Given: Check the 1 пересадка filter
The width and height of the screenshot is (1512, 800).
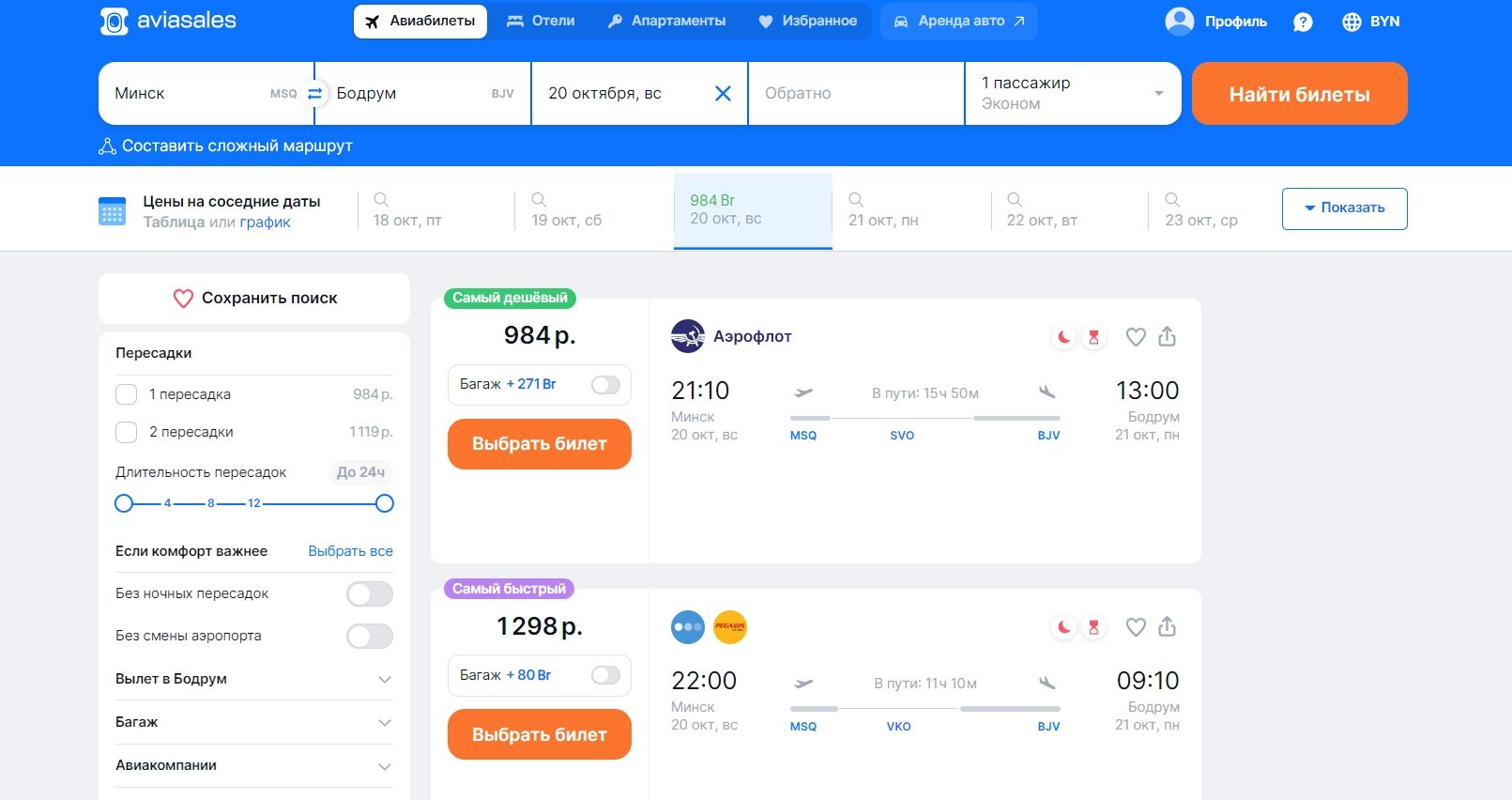Looking at the screenshot, I should [126, 394].
